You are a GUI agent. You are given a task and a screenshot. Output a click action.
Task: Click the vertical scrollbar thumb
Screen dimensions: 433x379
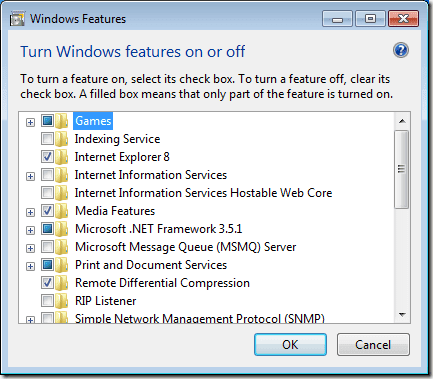(x=401, y=169)
